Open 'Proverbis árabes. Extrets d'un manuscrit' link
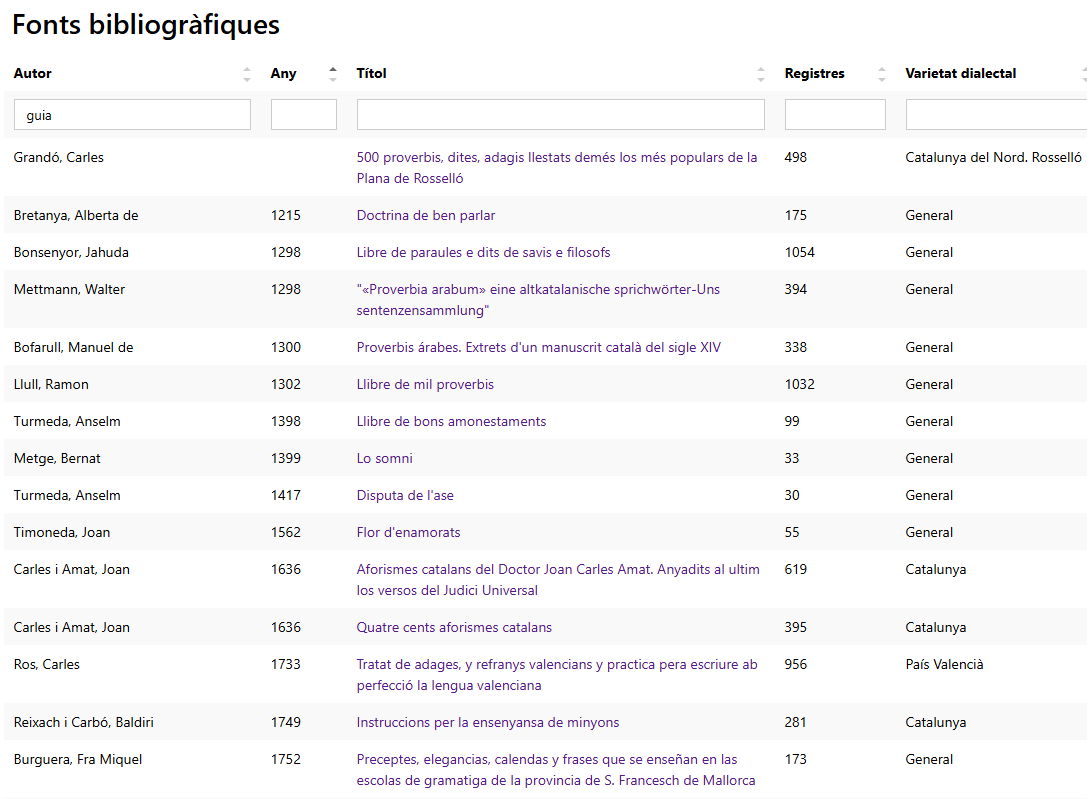The width and height of the screenshot is (1087, 799). (539, 347)
